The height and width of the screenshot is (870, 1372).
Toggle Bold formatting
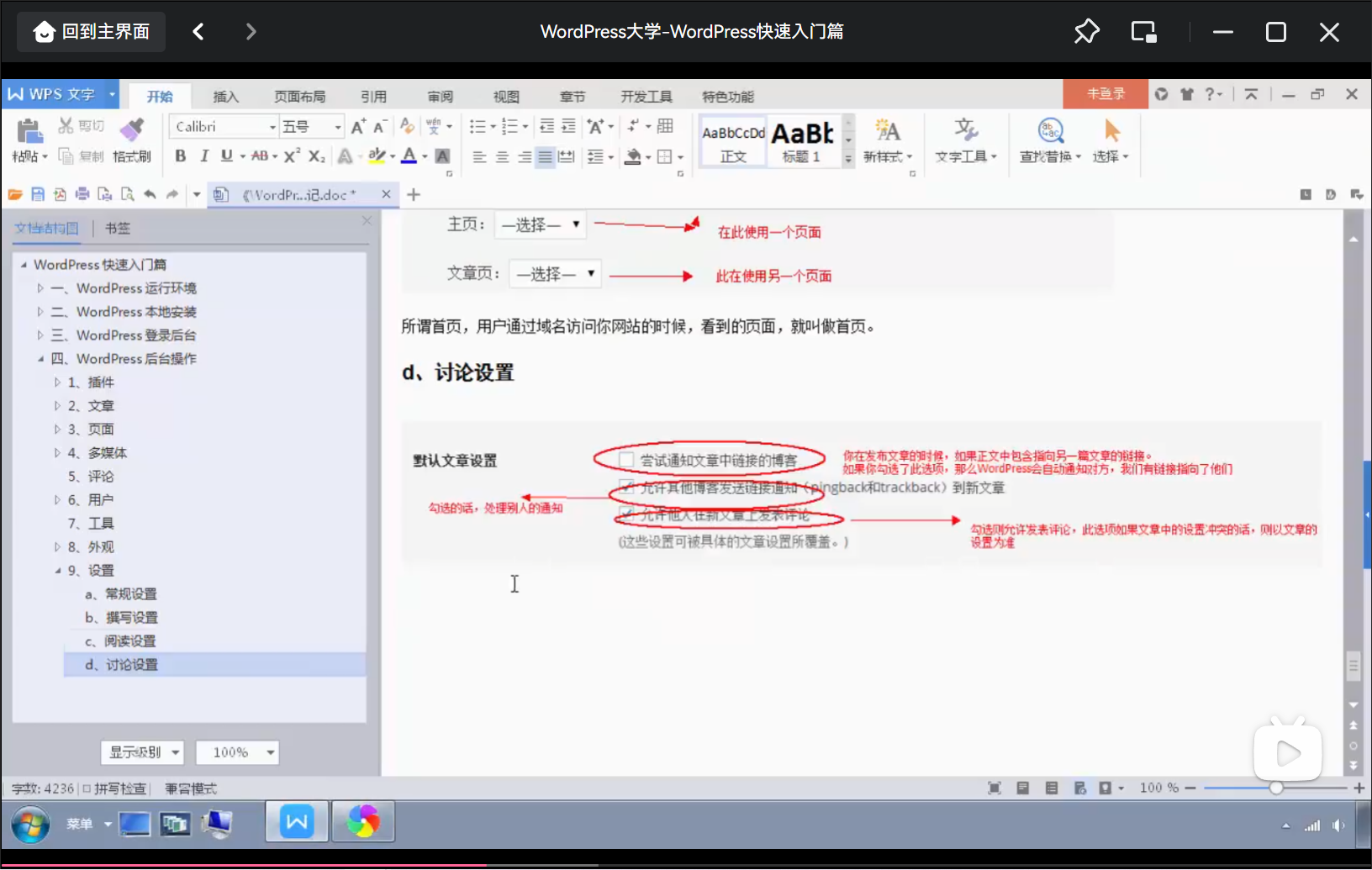coord(180,156)
